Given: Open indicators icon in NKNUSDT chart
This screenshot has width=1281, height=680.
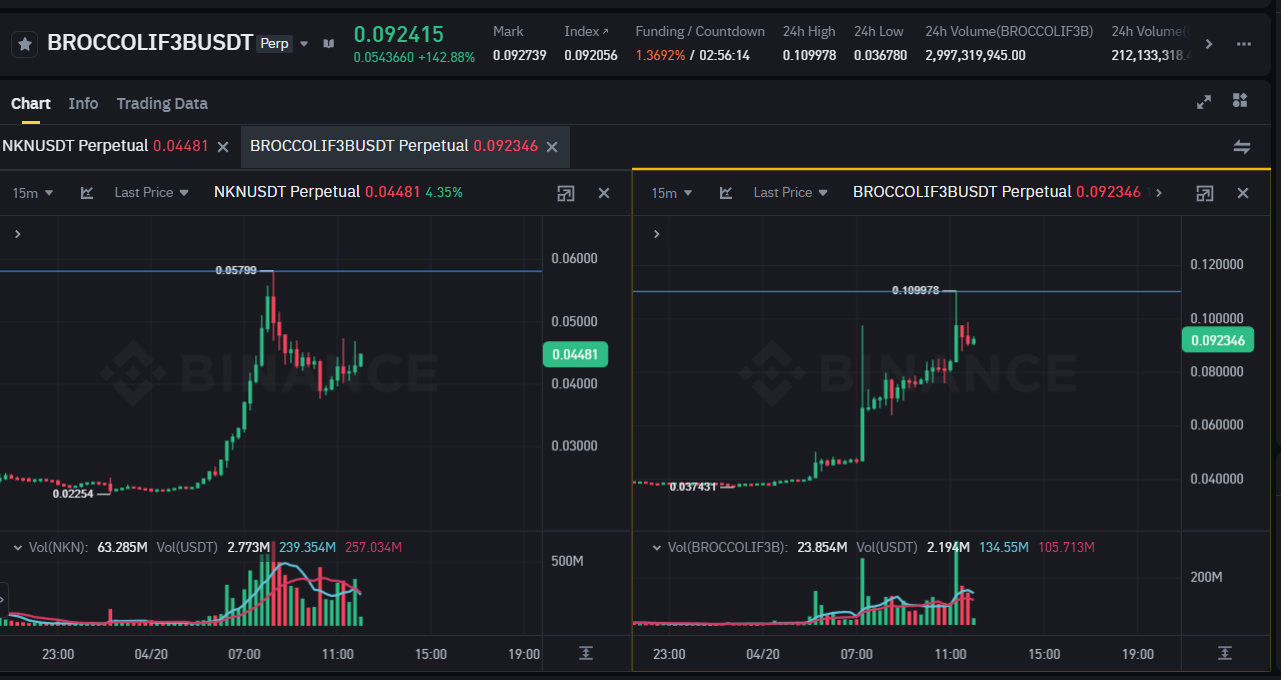Looking at the screenshot, I should 87,193.
